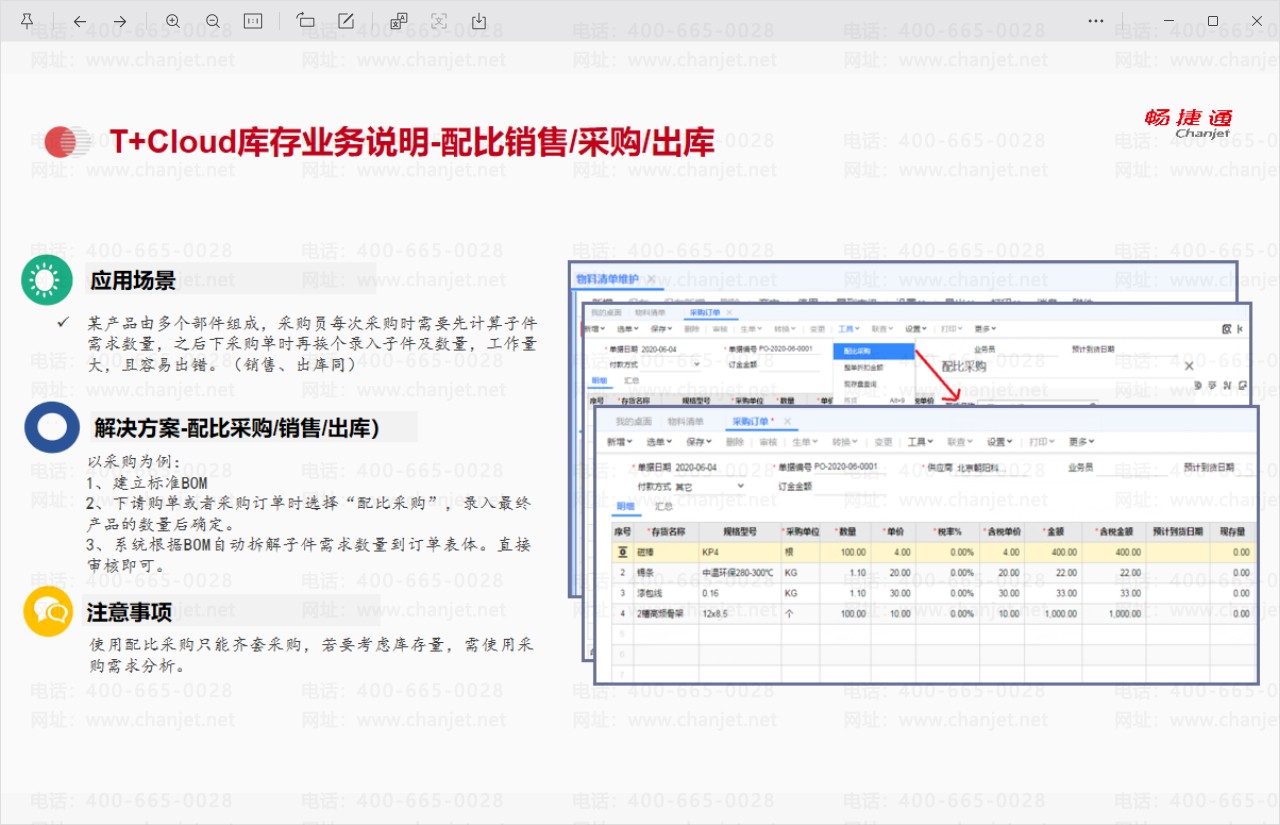Click the 中温环保280-300℃ cell

point(741,573)
